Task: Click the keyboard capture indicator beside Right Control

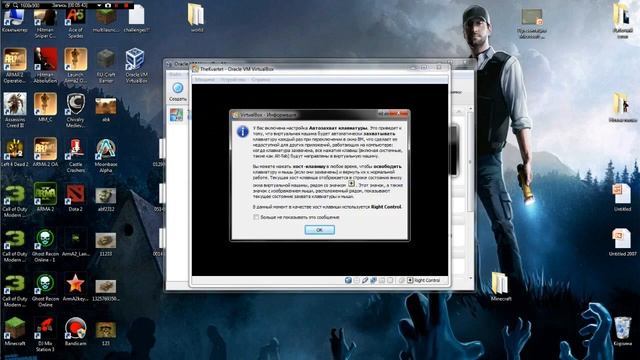Action: [410, 280]
